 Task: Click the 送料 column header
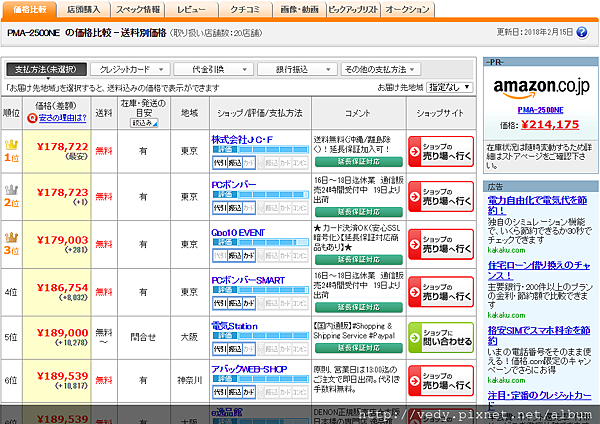click(x=104, y=113)
